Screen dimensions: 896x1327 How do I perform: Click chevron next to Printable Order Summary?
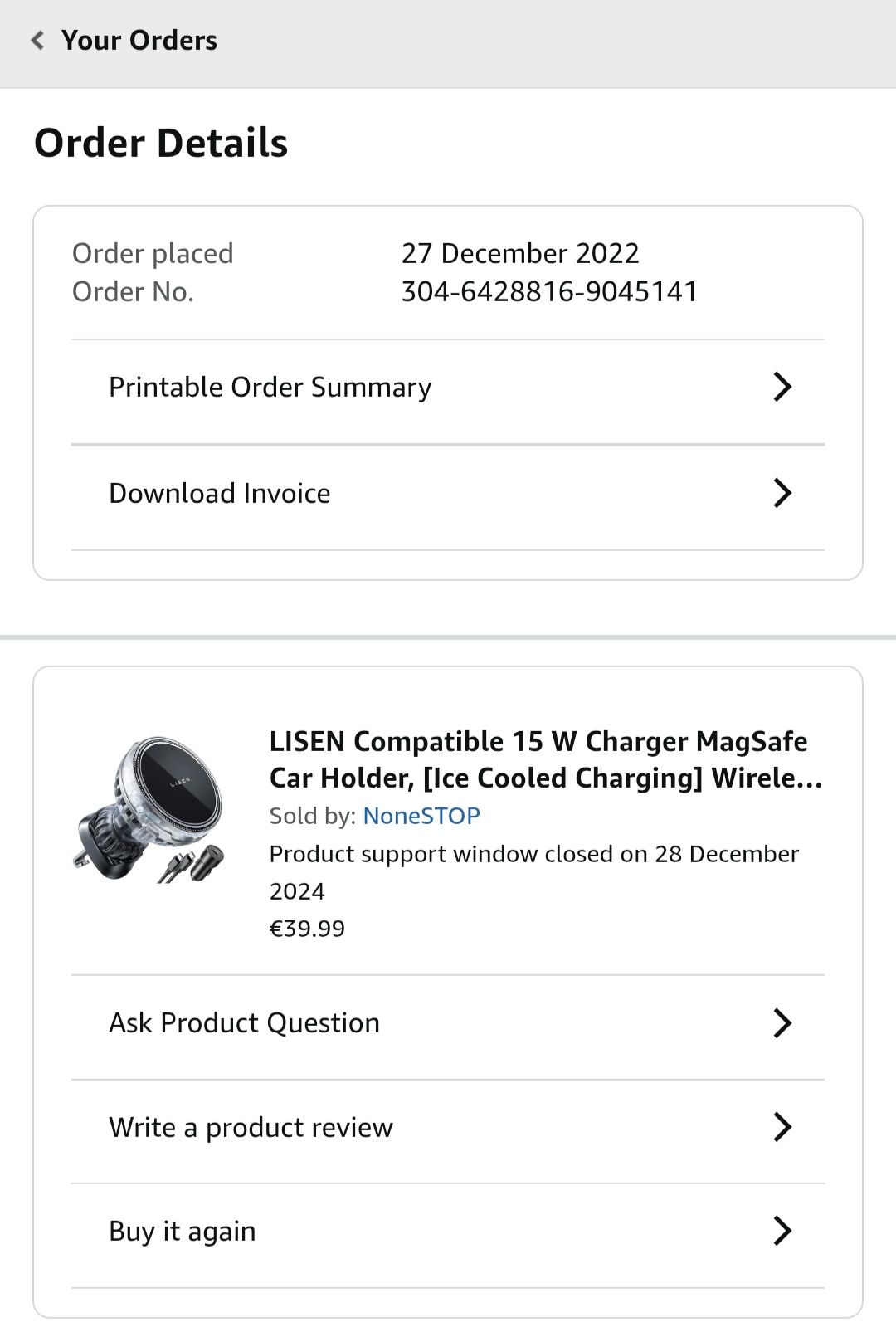click(782, 387)
